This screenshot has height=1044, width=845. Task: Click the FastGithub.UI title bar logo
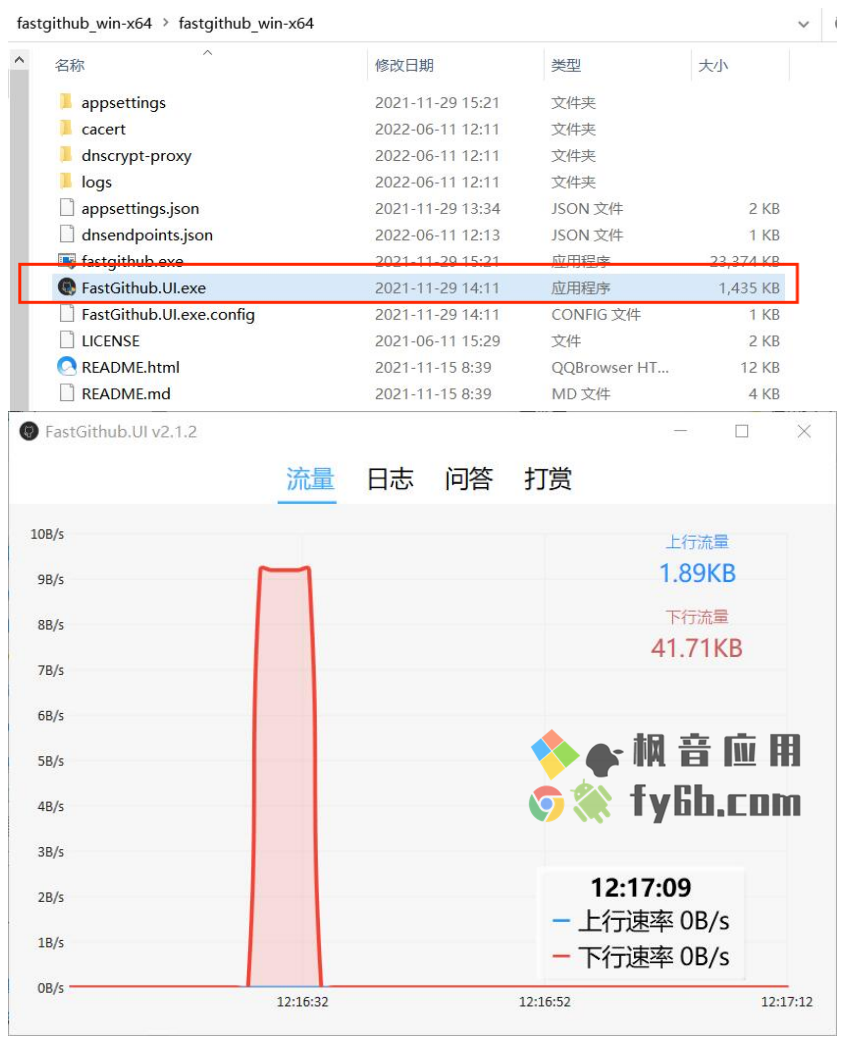29,431
